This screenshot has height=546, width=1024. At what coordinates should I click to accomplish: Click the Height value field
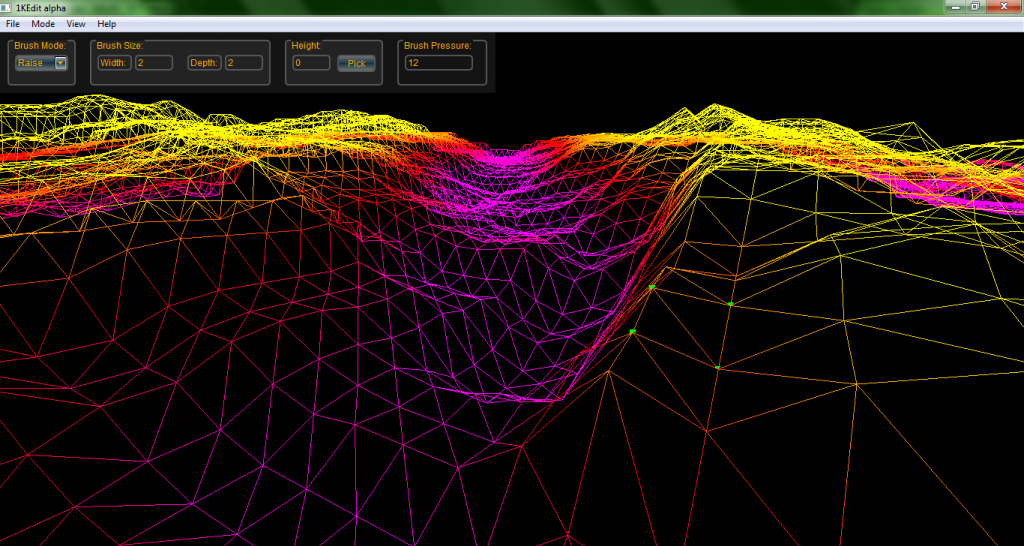(311, 63)
